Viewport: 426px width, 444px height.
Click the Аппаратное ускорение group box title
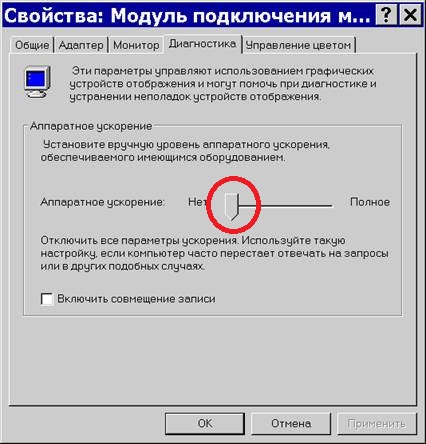(x=91, y=126)
